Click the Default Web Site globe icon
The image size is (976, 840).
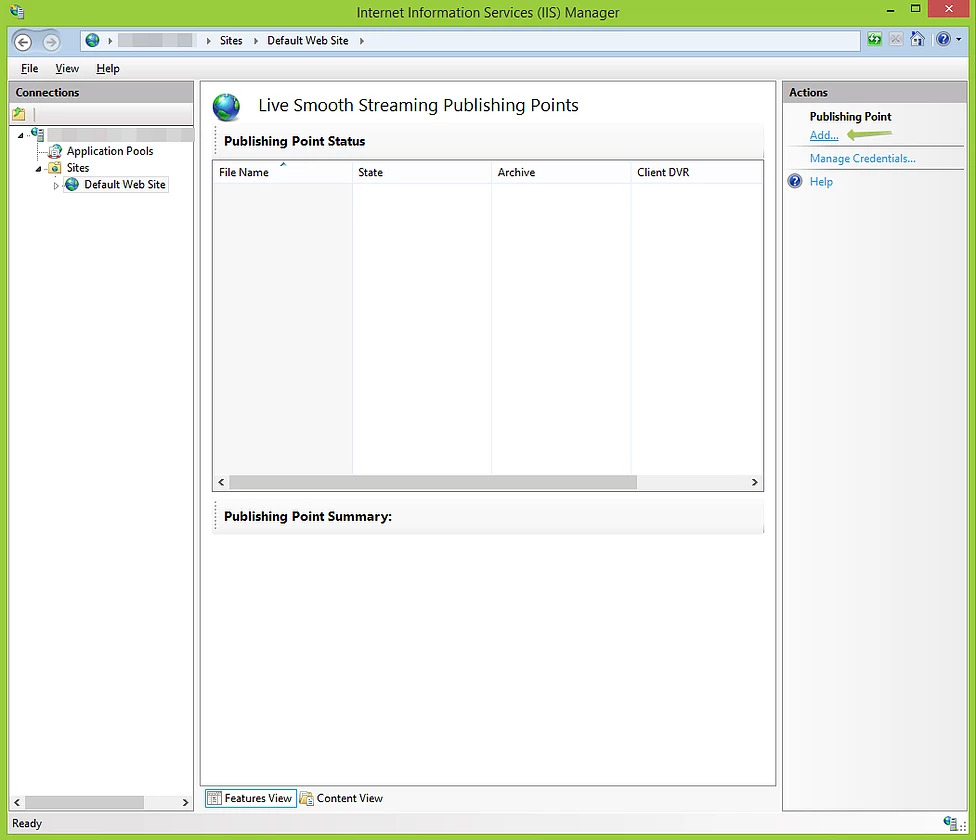[x=72, y=184]
